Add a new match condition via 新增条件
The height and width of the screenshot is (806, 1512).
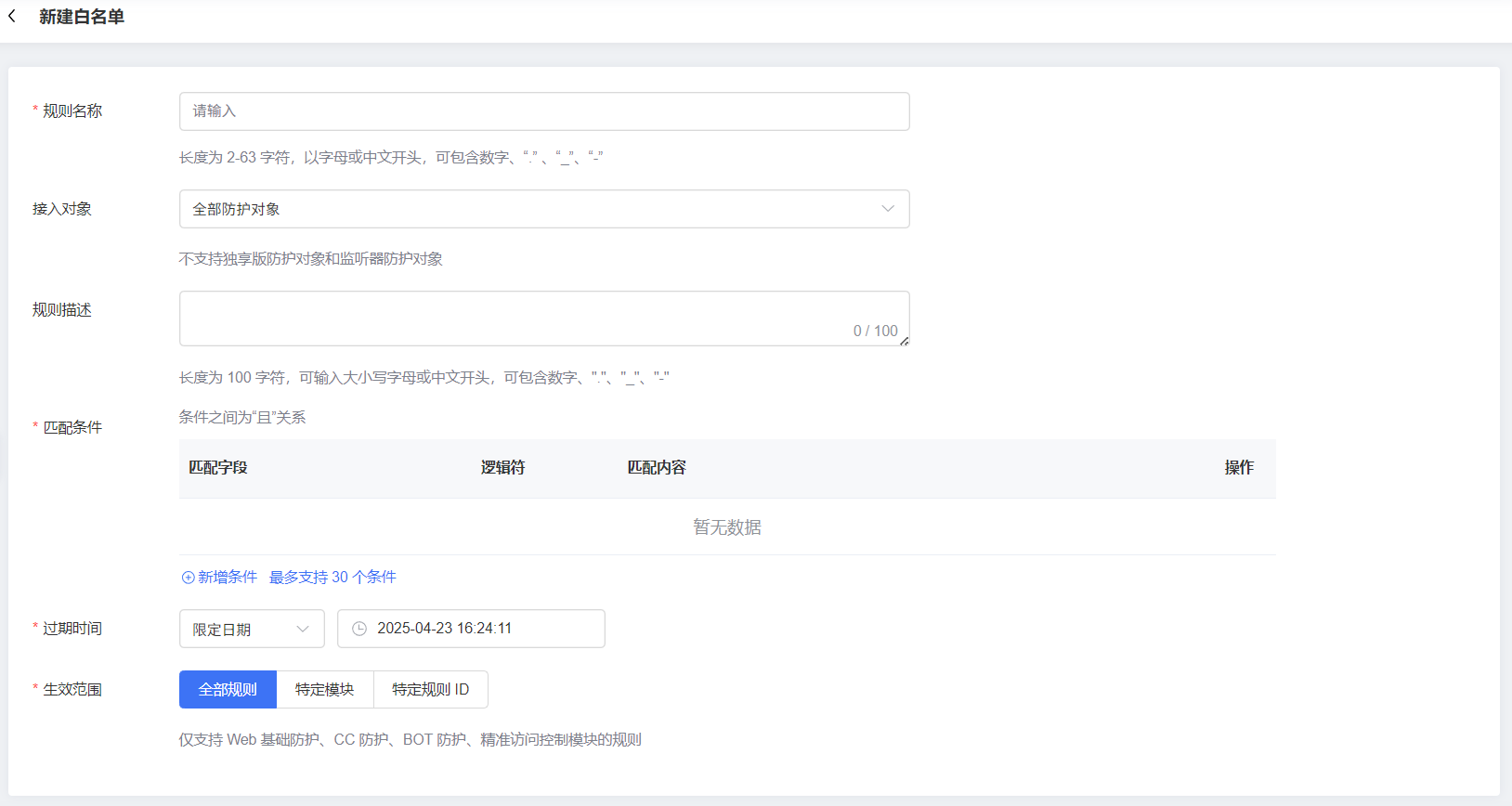219,578
